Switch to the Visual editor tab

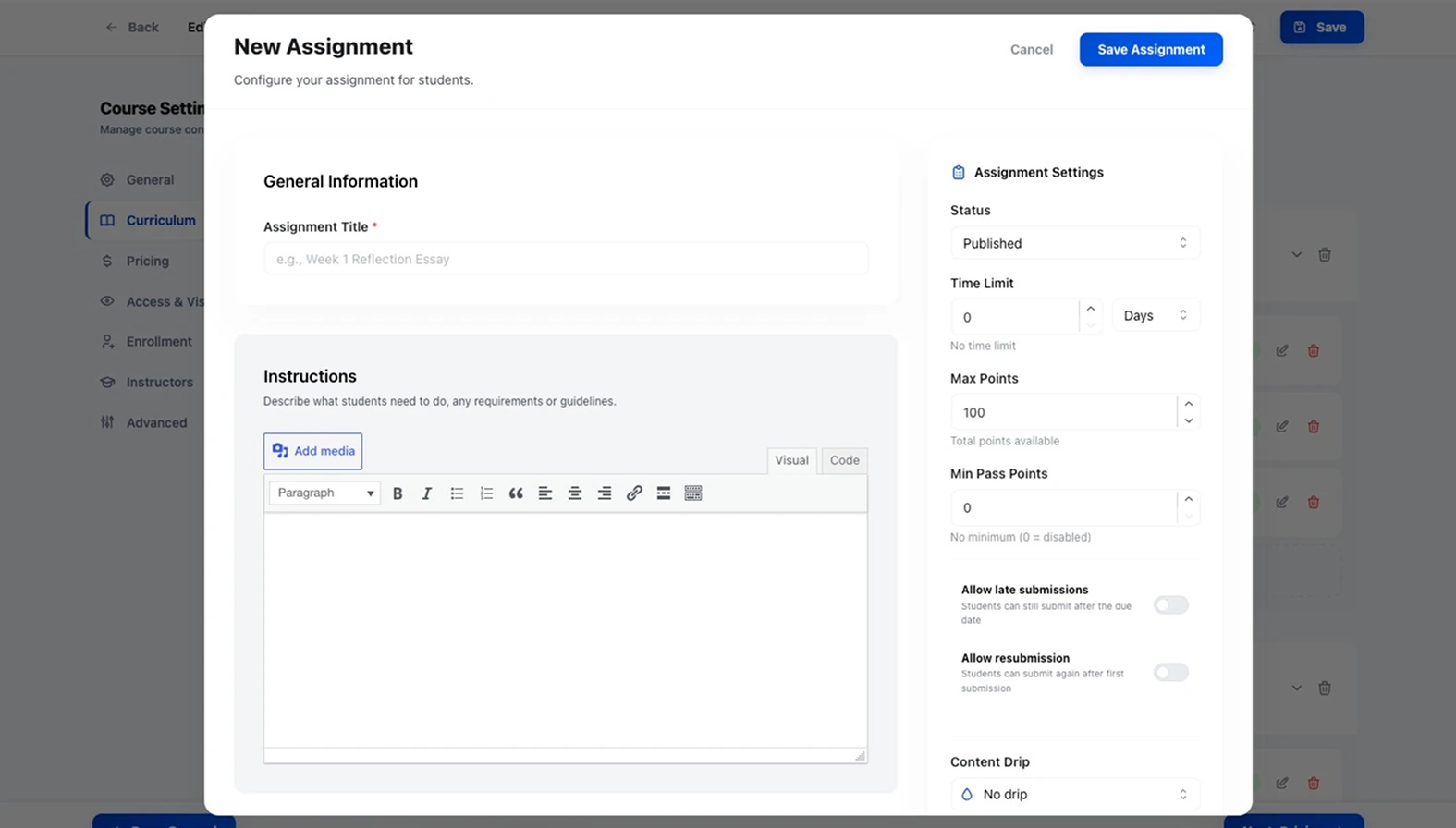(791, 460)
